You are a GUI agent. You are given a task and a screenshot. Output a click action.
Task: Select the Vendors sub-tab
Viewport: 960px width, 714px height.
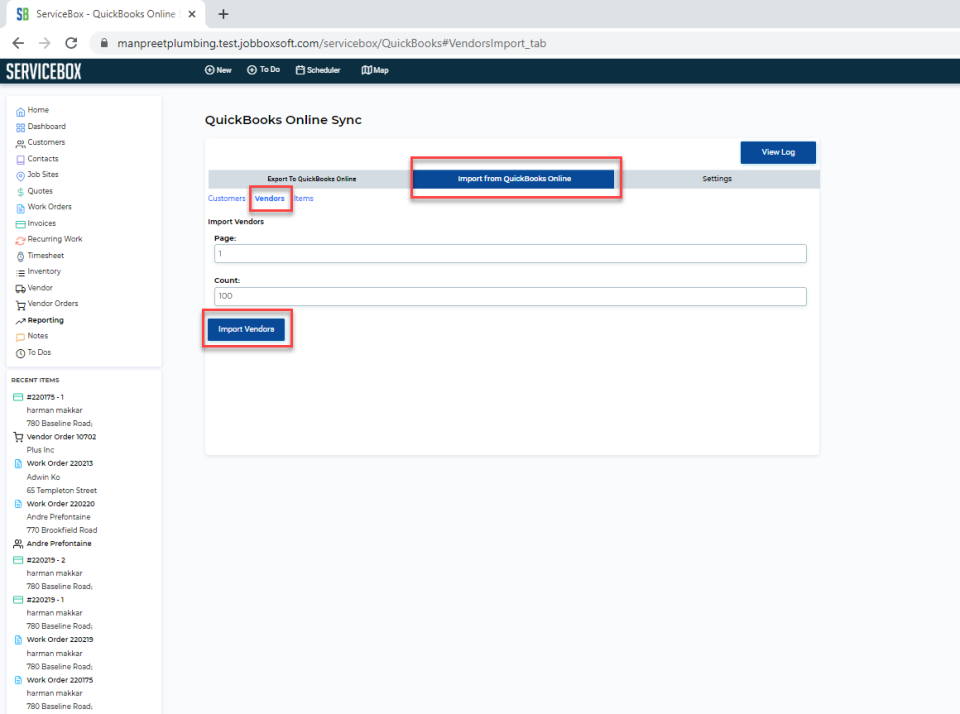(x=269, y=198)
